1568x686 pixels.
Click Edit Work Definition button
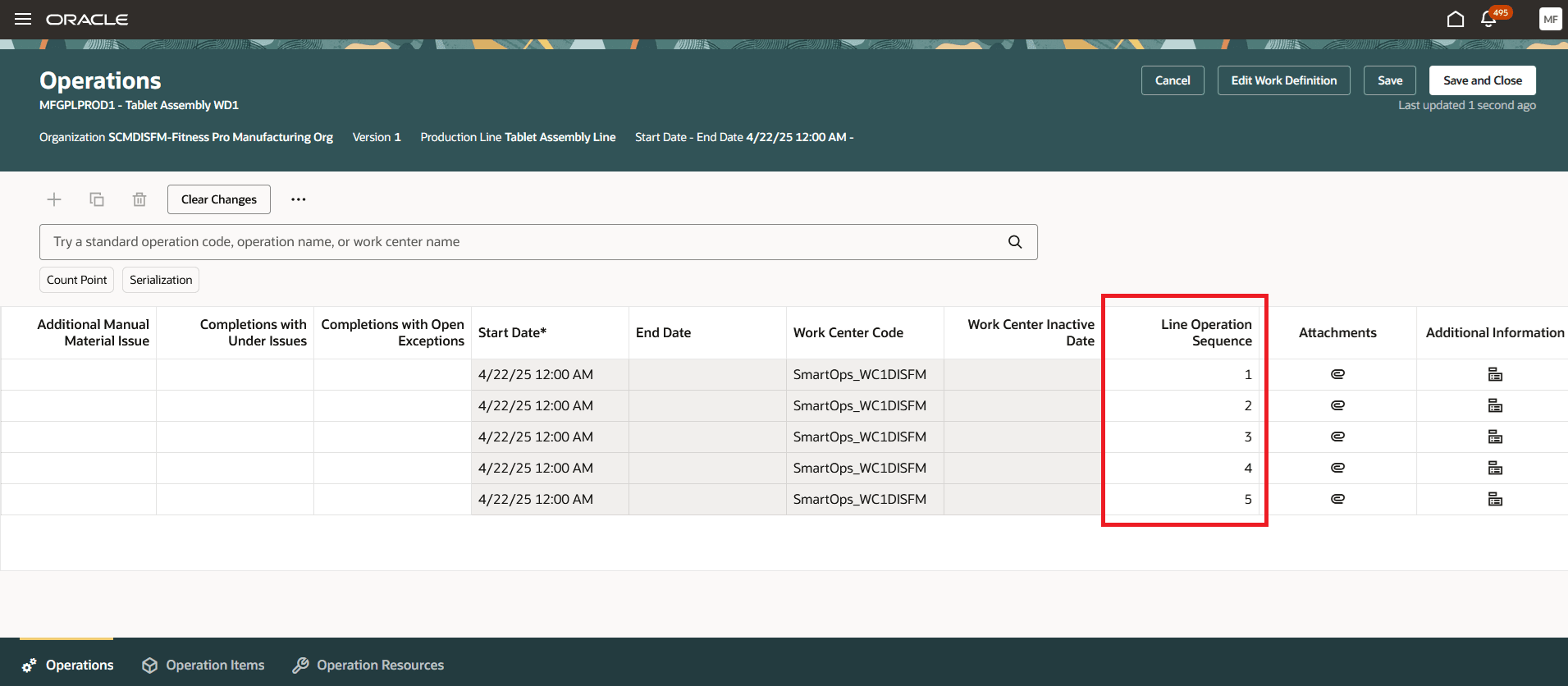[x=1284, y=80]
